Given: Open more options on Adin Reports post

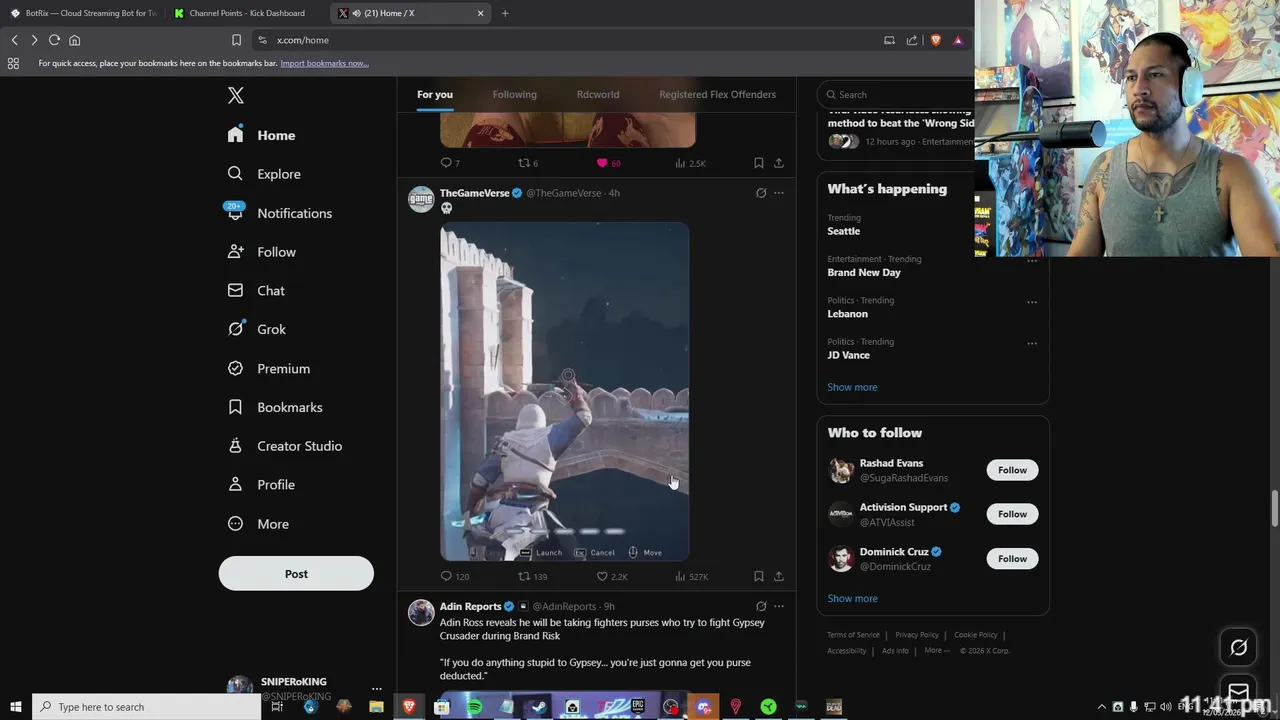Looking at the screenshot, I should (x=779, y=606).
